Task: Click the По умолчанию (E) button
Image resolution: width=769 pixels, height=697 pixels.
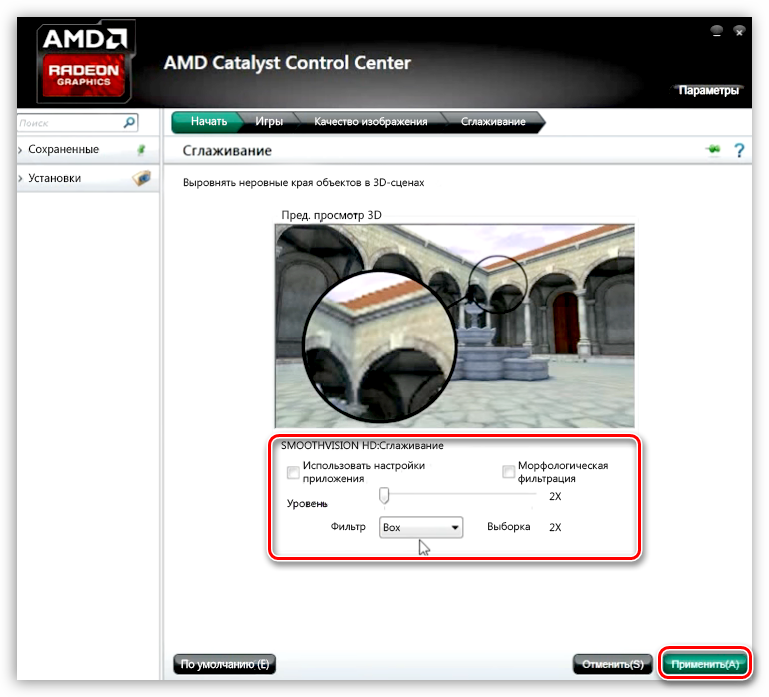Action: pyautogui.click(x=225, y=664)
